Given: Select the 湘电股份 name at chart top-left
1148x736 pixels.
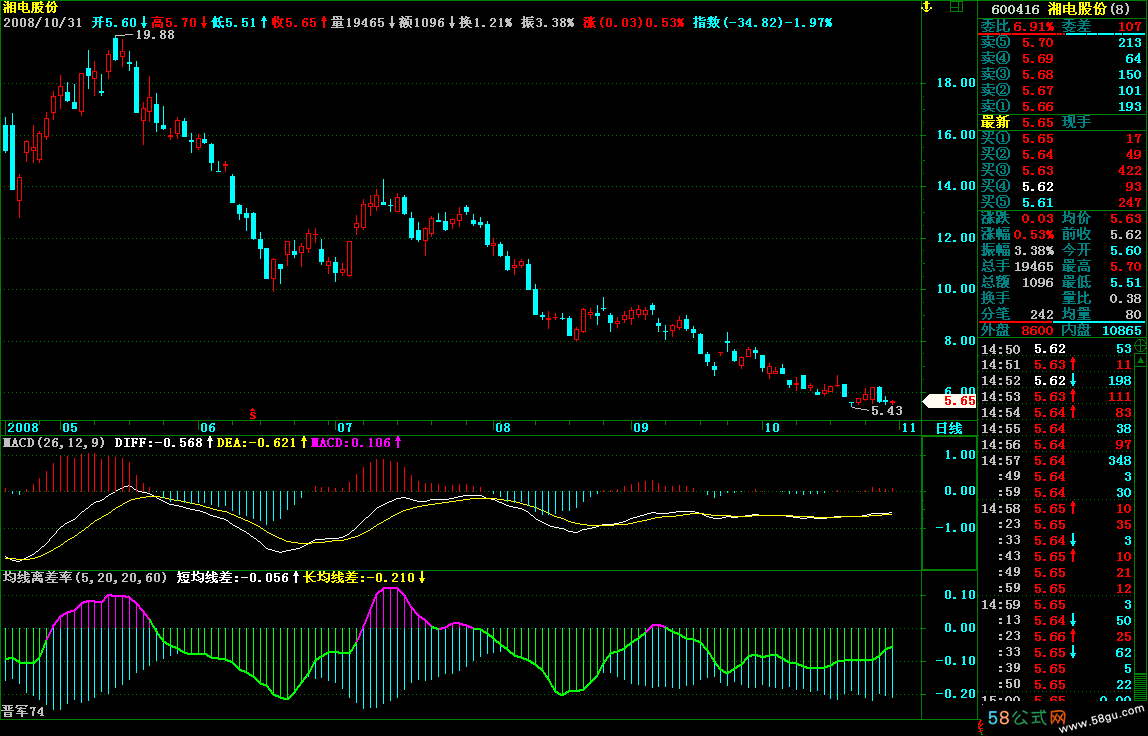Looking at the screenshot, I should click(x=31, y=7).
